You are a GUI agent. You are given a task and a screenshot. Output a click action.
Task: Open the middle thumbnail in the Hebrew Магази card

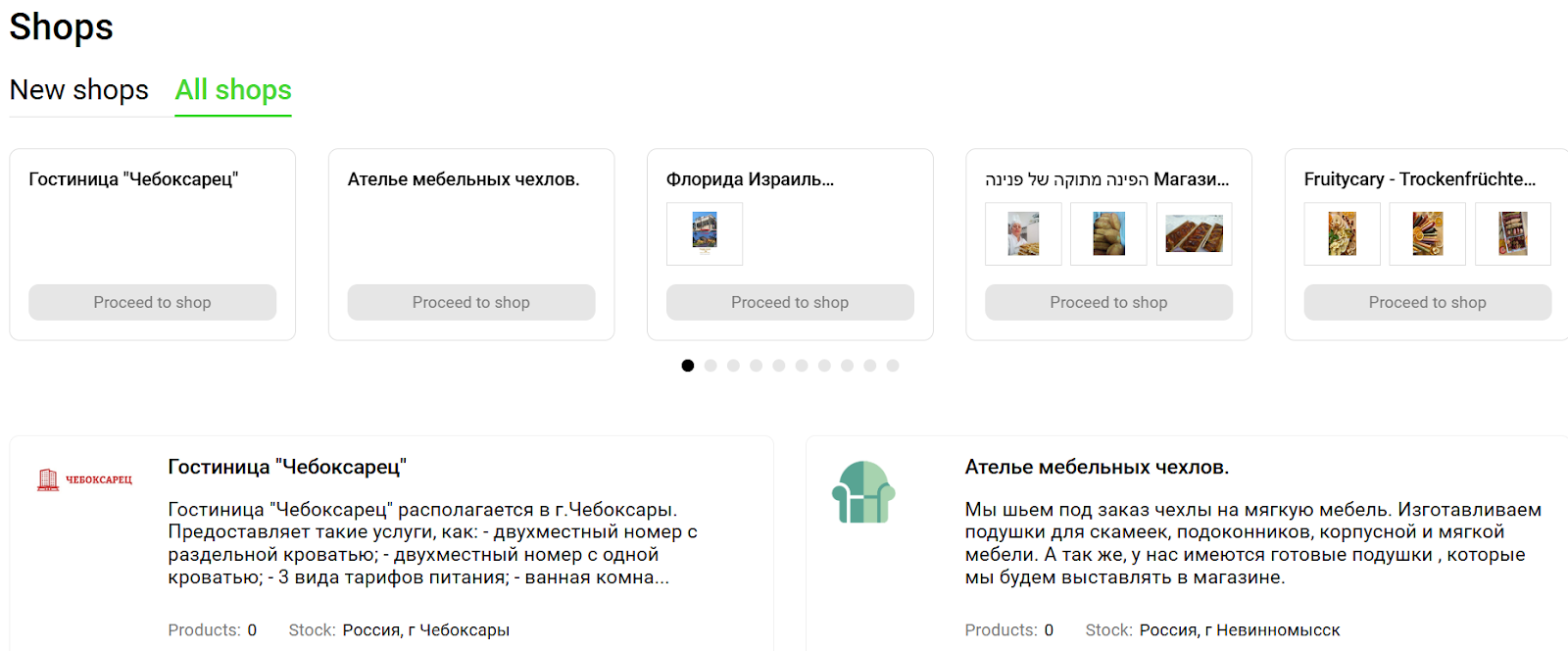(1108, 233)
